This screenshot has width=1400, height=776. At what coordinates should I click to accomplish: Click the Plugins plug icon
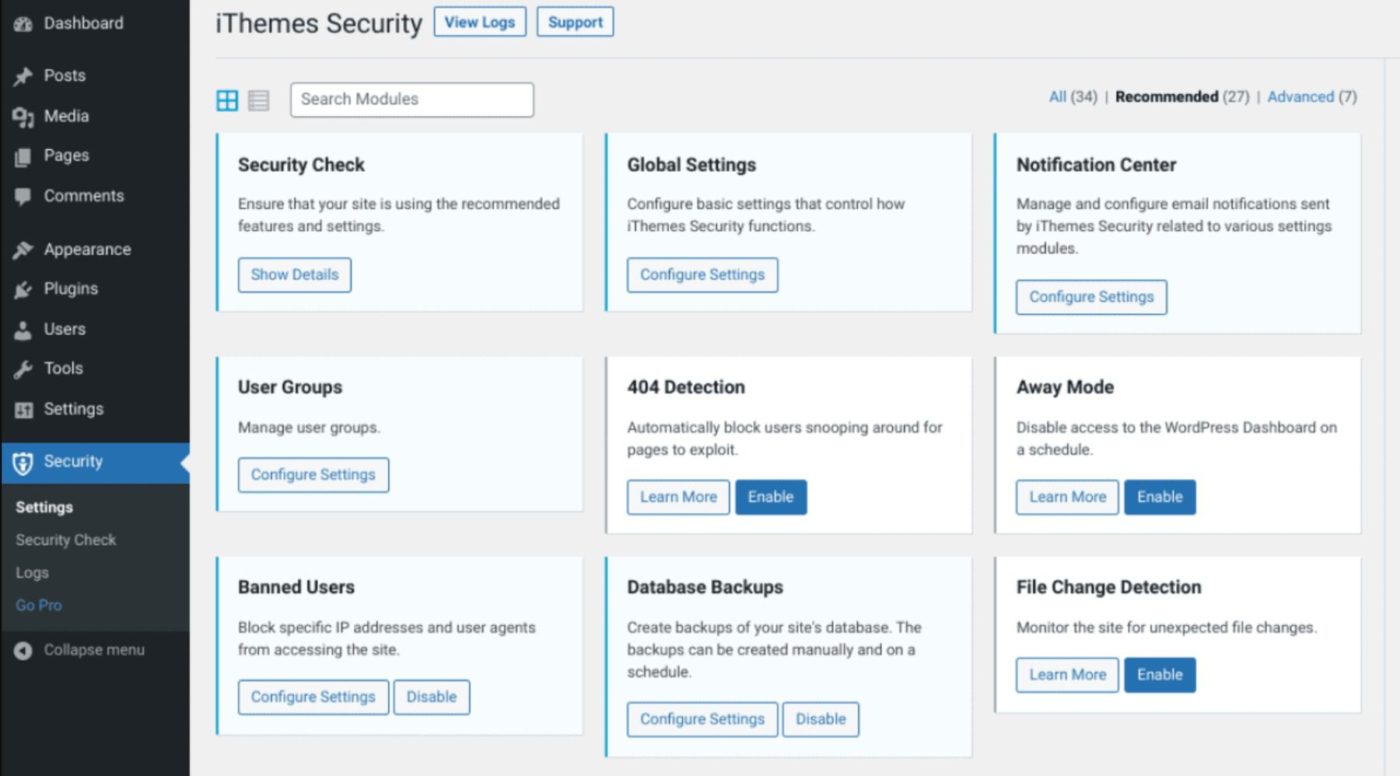(x=23, y=290)
